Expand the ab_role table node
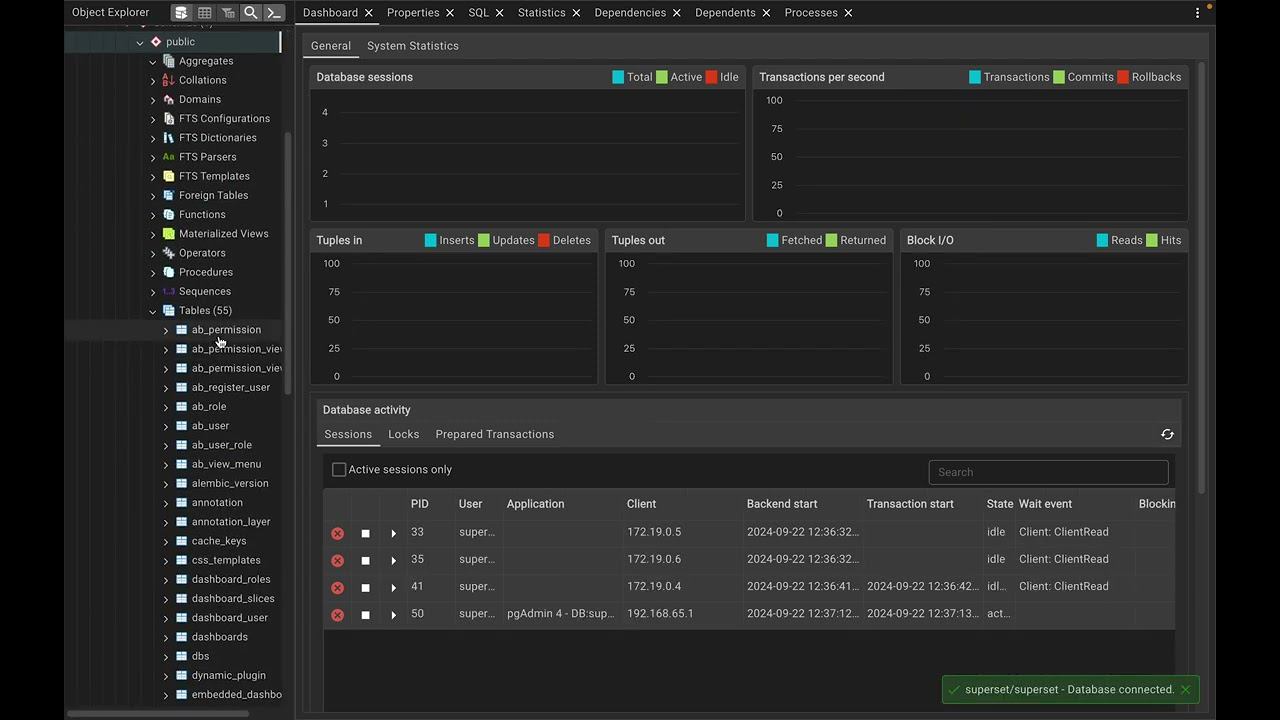Screen dimensions: 1280x720 [166, 407]
